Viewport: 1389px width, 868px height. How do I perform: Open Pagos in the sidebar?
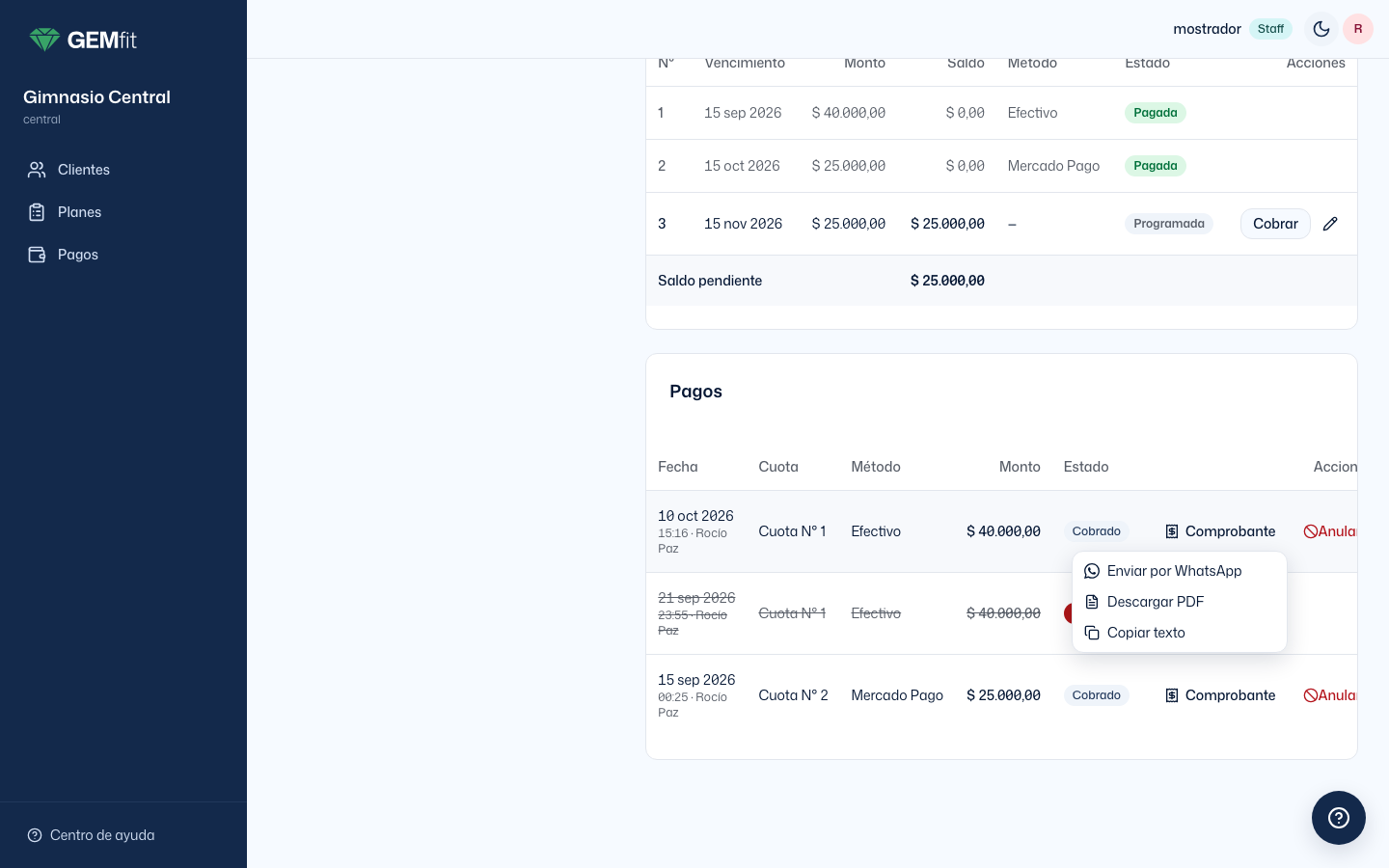coord(123,255)
